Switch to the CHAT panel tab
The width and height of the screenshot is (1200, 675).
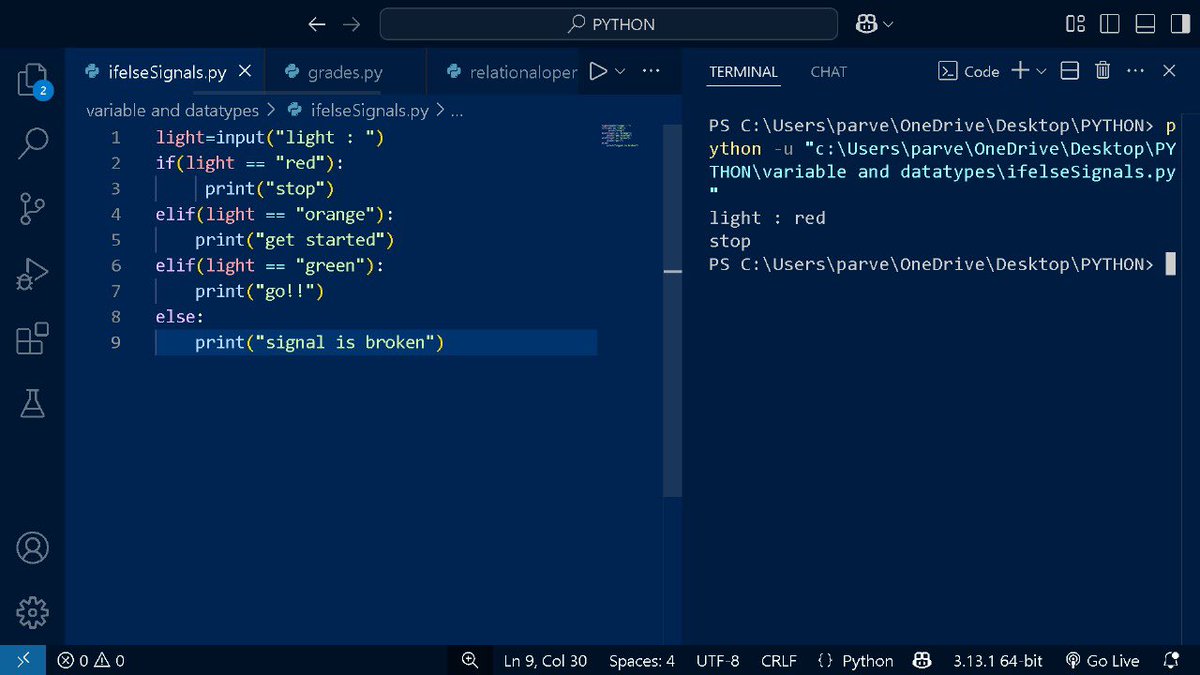(x=828, y=72)
